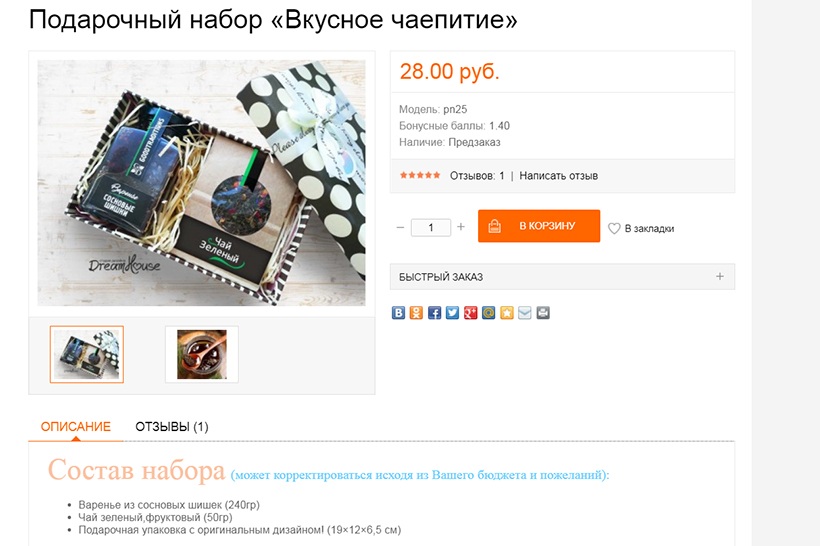This screenshot has width=820, height=546.
Task: Share via VKontakte icon
Action: (x=398, y=313)
